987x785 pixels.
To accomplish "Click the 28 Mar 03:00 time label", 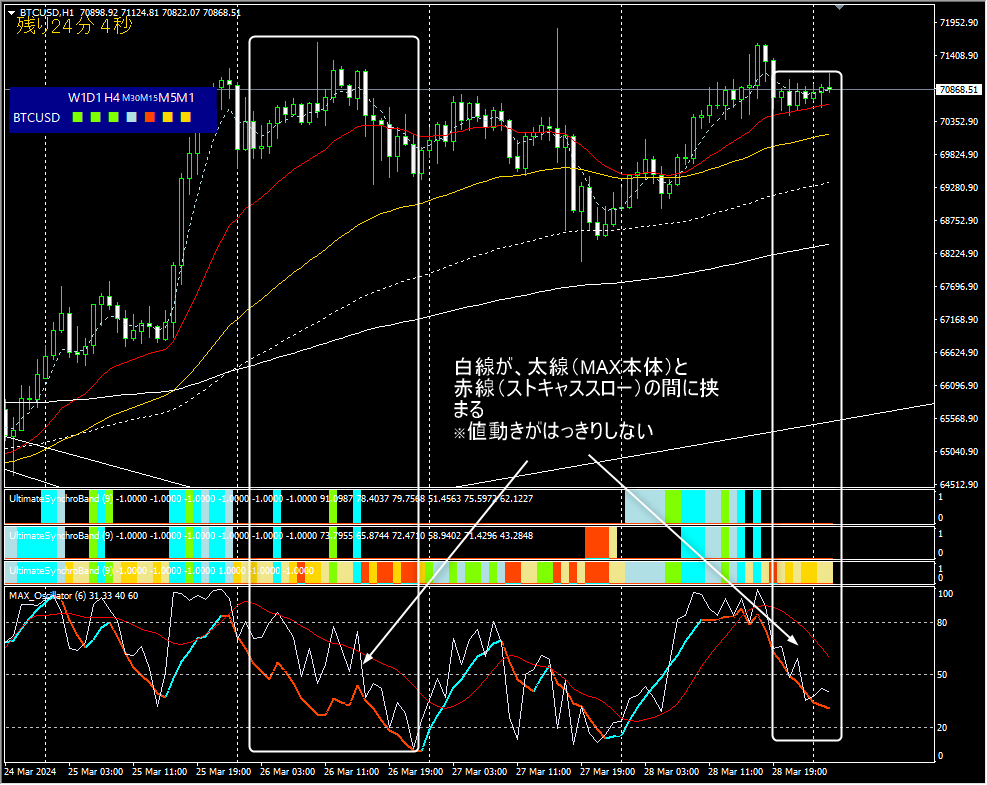I will pyautogui.click(x=672, y=772).
